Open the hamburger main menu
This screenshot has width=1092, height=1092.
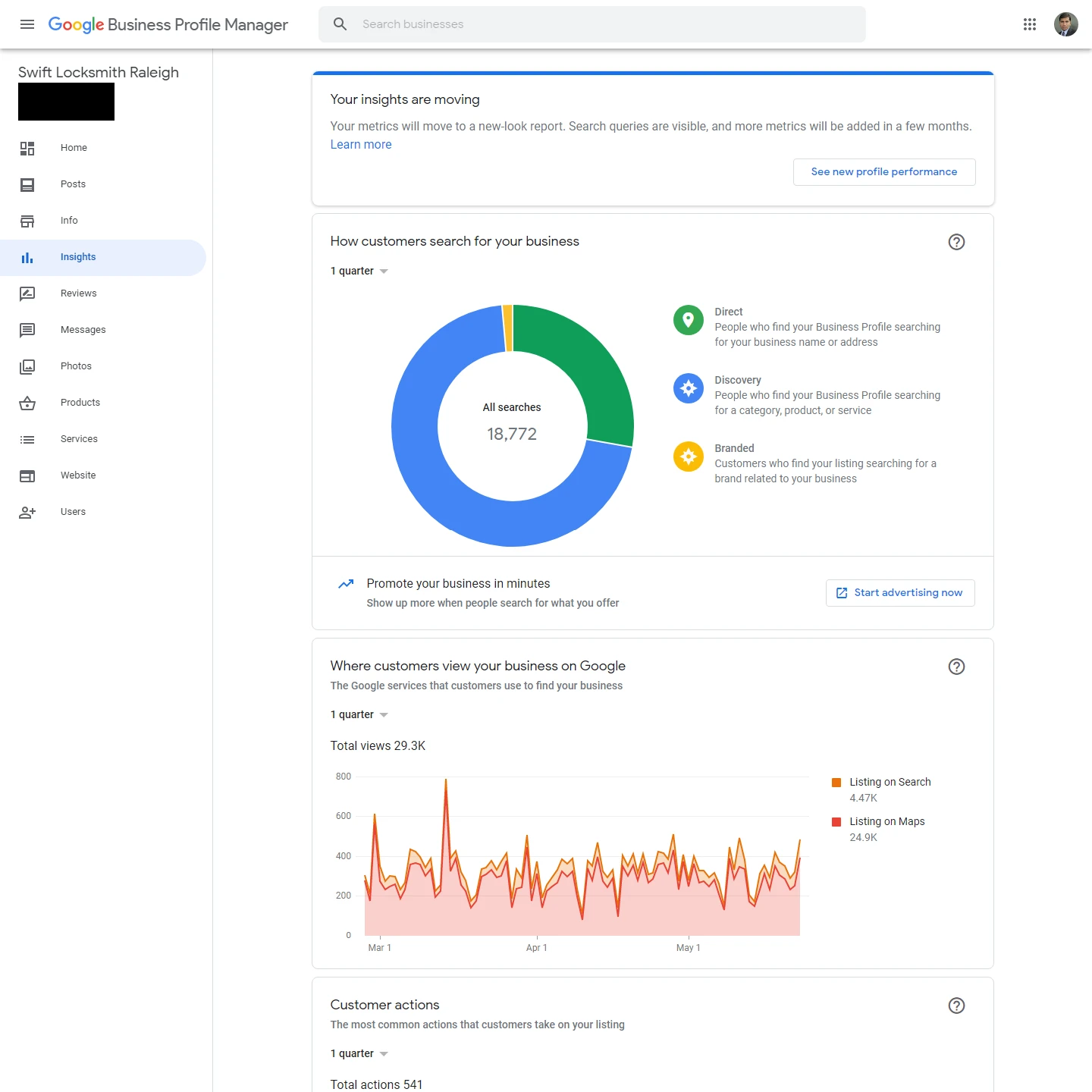[x=27, y=24]
